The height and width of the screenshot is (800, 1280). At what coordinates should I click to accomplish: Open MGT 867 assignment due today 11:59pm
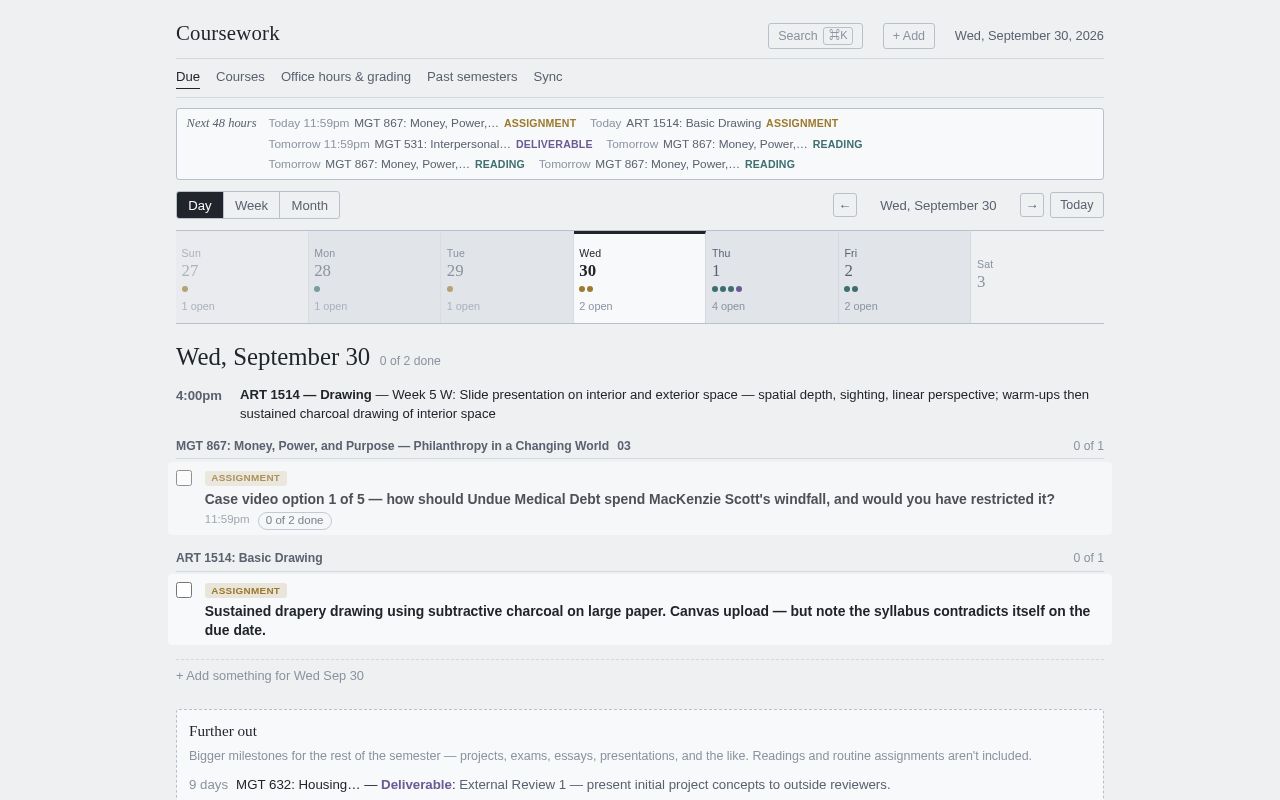click(x=422, y=123)
